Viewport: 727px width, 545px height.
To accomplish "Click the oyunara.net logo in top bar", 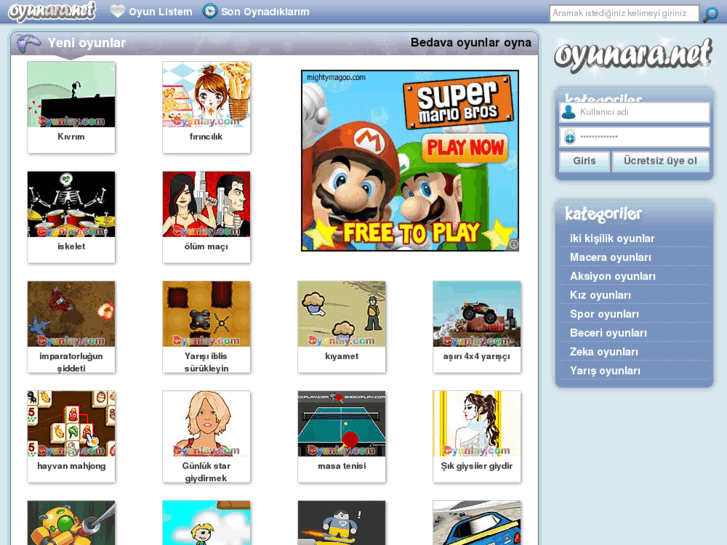I will click(x=52, y=11).
